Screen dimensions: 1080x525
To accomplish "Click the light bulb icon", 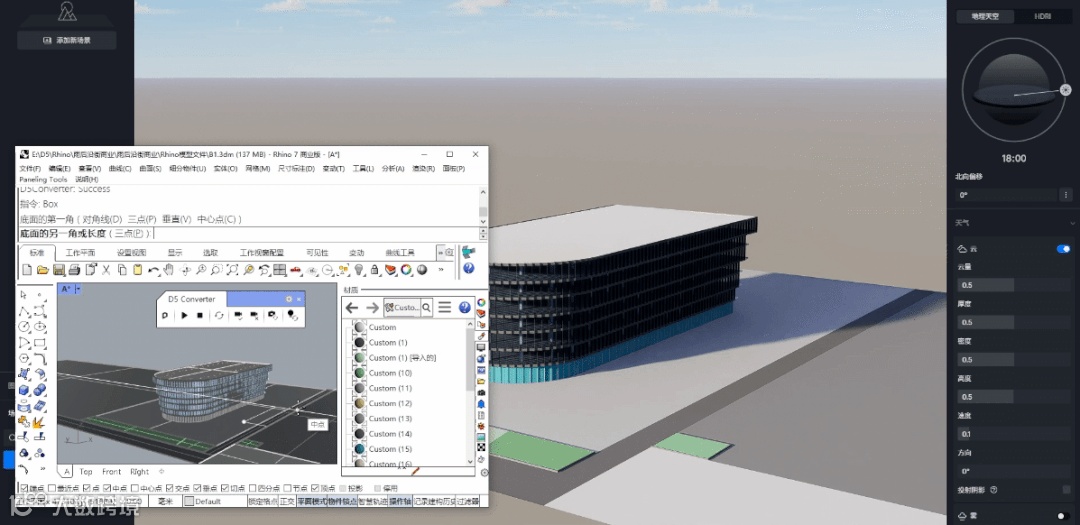I will click(359, 270).
